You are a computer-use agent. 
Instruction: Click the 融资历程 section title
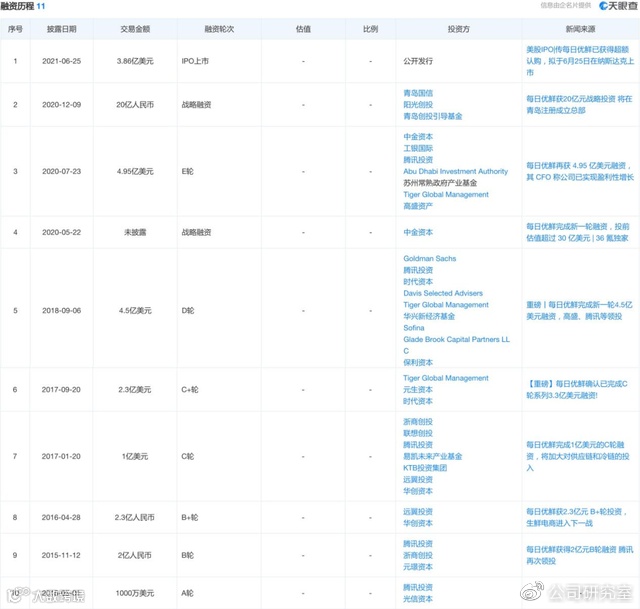[17, 6]
